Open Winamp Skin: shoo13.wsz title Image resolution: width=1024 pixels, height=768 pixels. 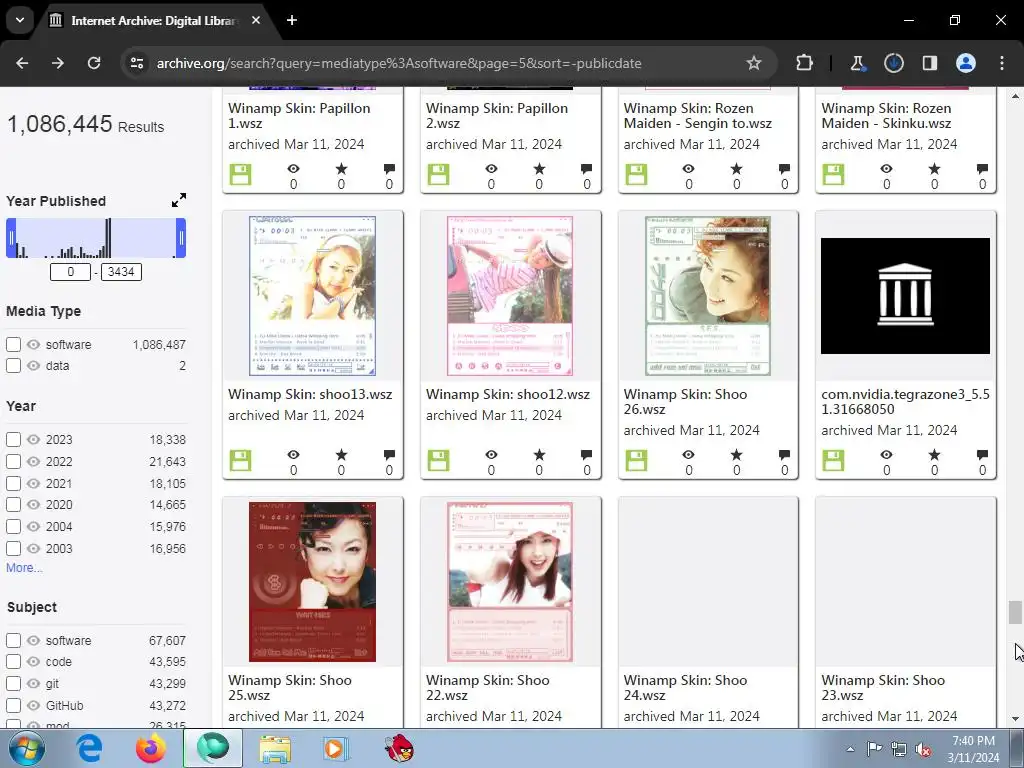[x=310, y=394]
